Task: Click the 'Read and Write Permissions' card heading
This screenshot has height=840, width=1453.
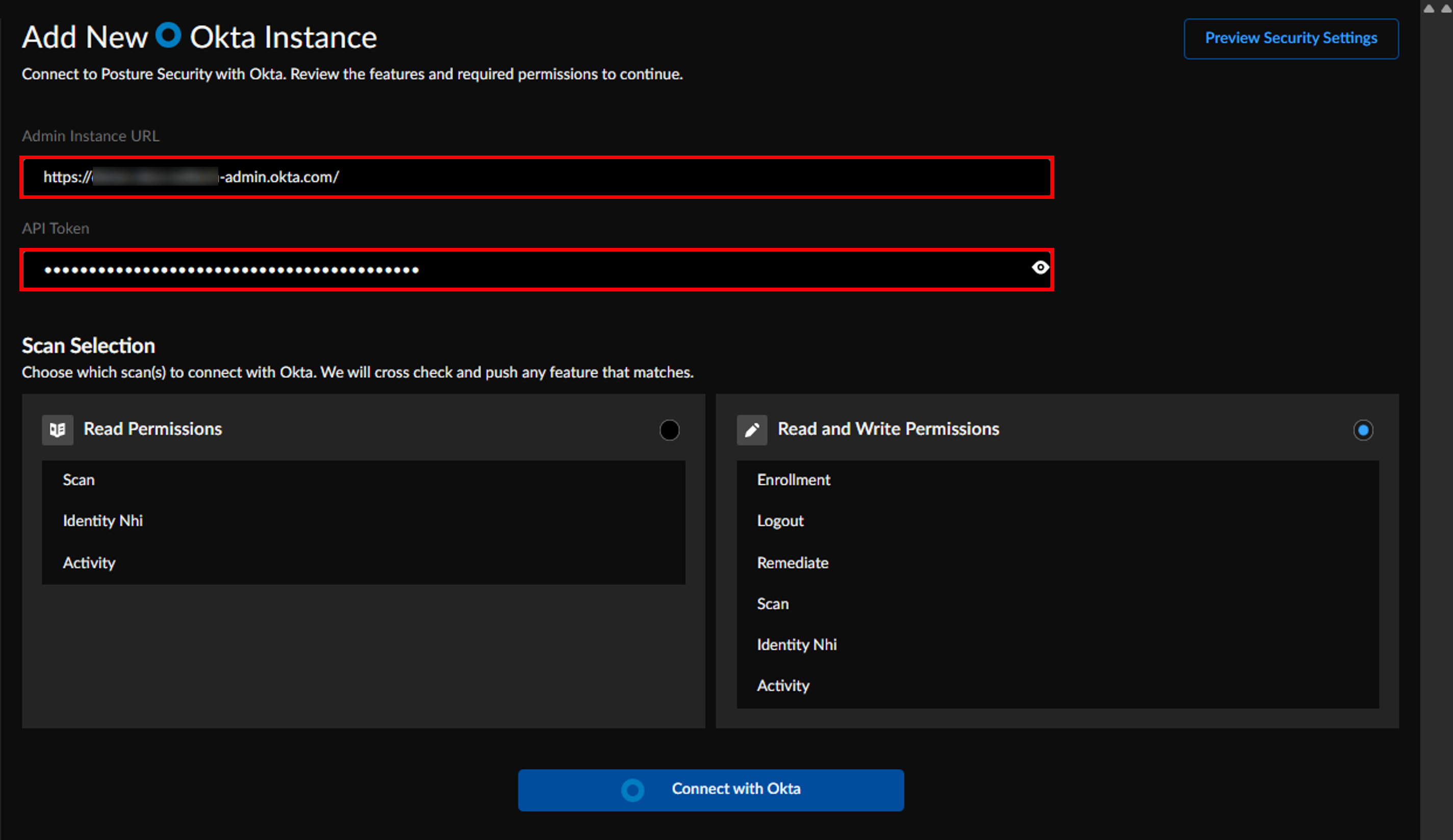Action: (888, 429)
